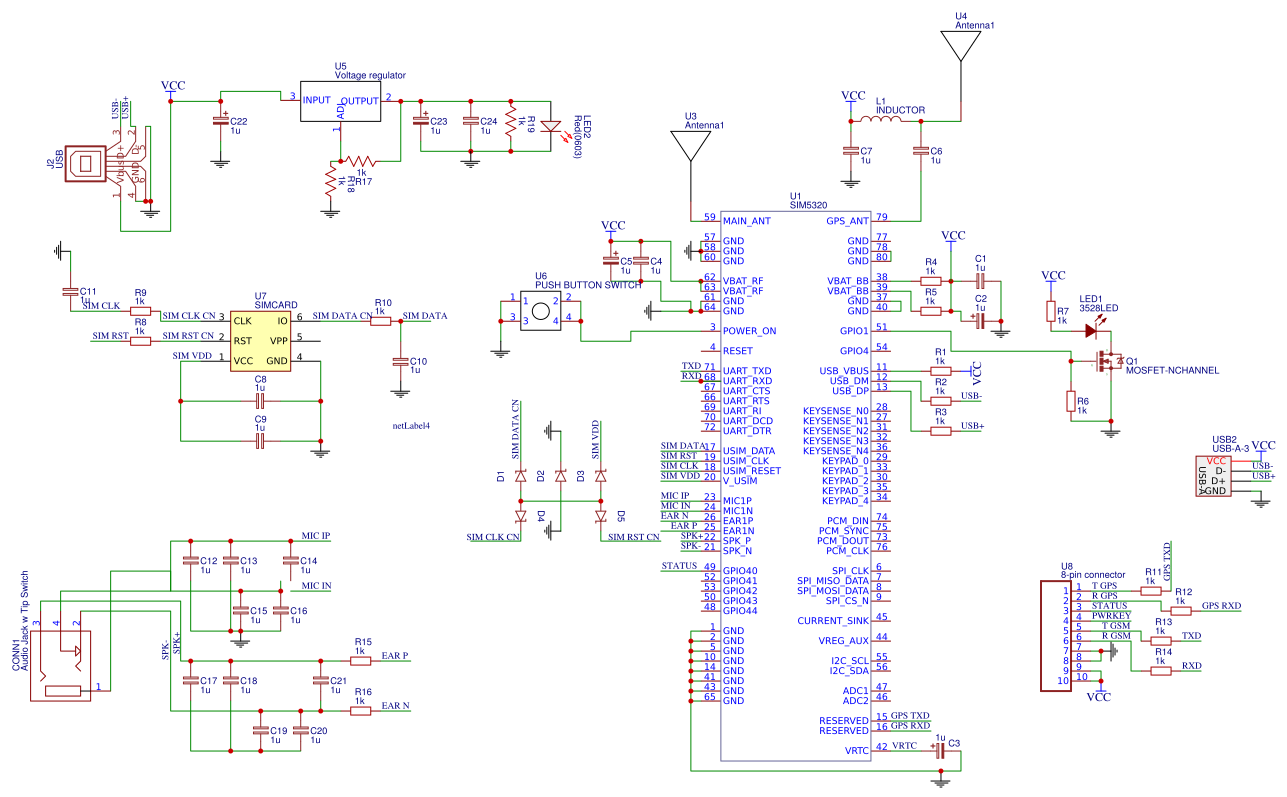
Task: Click the U4 Antenna1 symbol
Action: click(959, 47)
